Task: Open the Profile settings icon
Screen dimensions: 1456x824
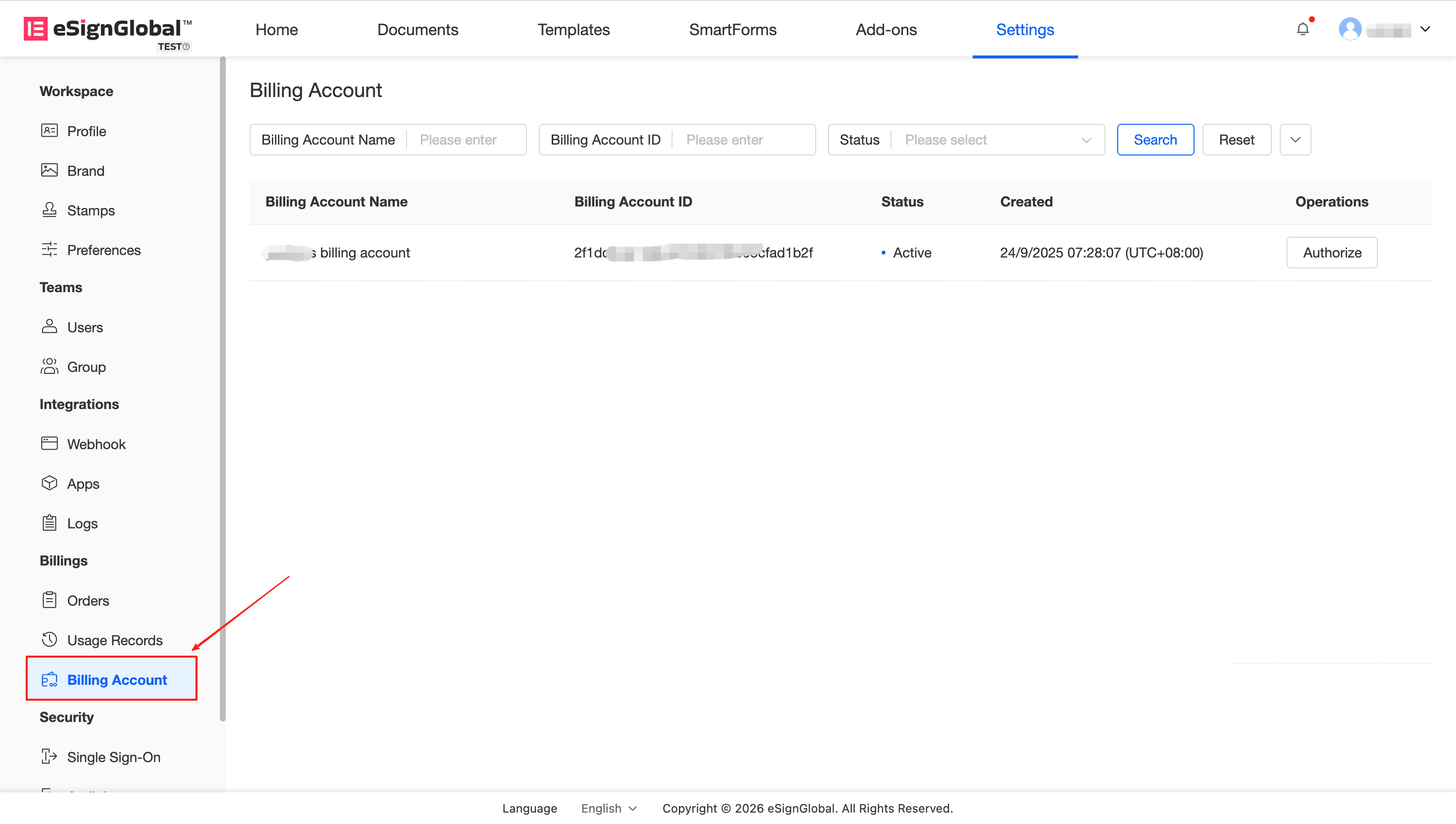Action: 49,131
